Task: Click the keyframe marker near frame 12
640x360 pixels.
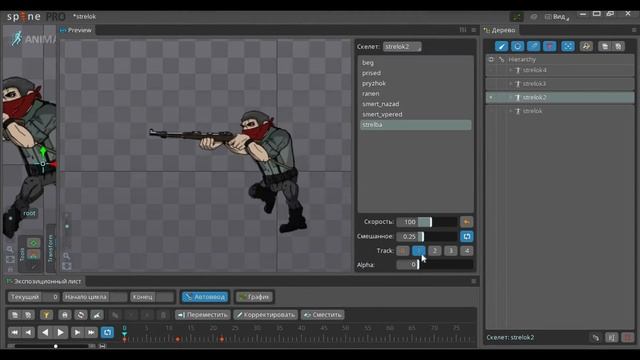Action: pyautogui.click(x=178, y=339)
